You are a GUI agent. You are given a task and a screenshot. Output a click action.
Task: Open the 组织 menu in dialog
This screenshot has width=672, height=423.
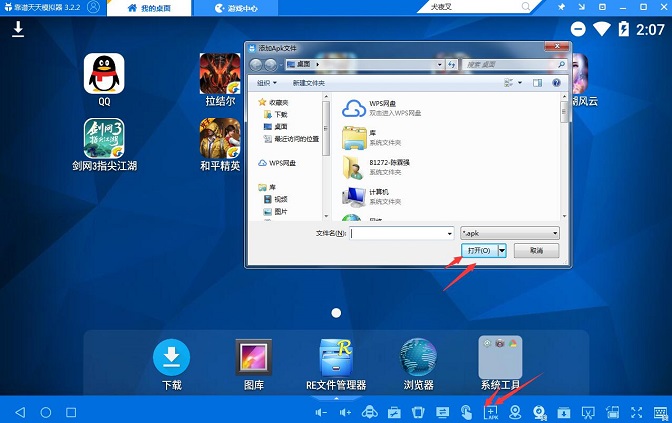[267, 83]
